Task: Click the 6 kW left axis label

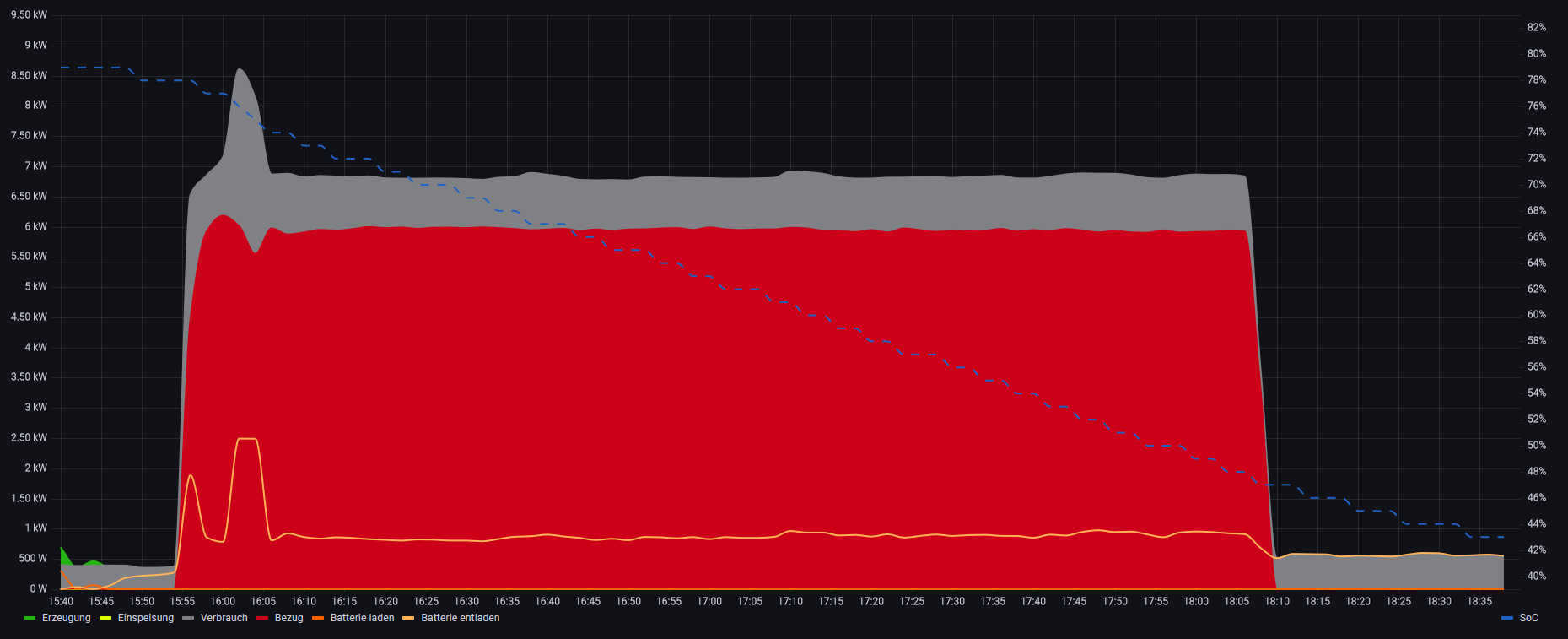Action: [x=35, y=226]
